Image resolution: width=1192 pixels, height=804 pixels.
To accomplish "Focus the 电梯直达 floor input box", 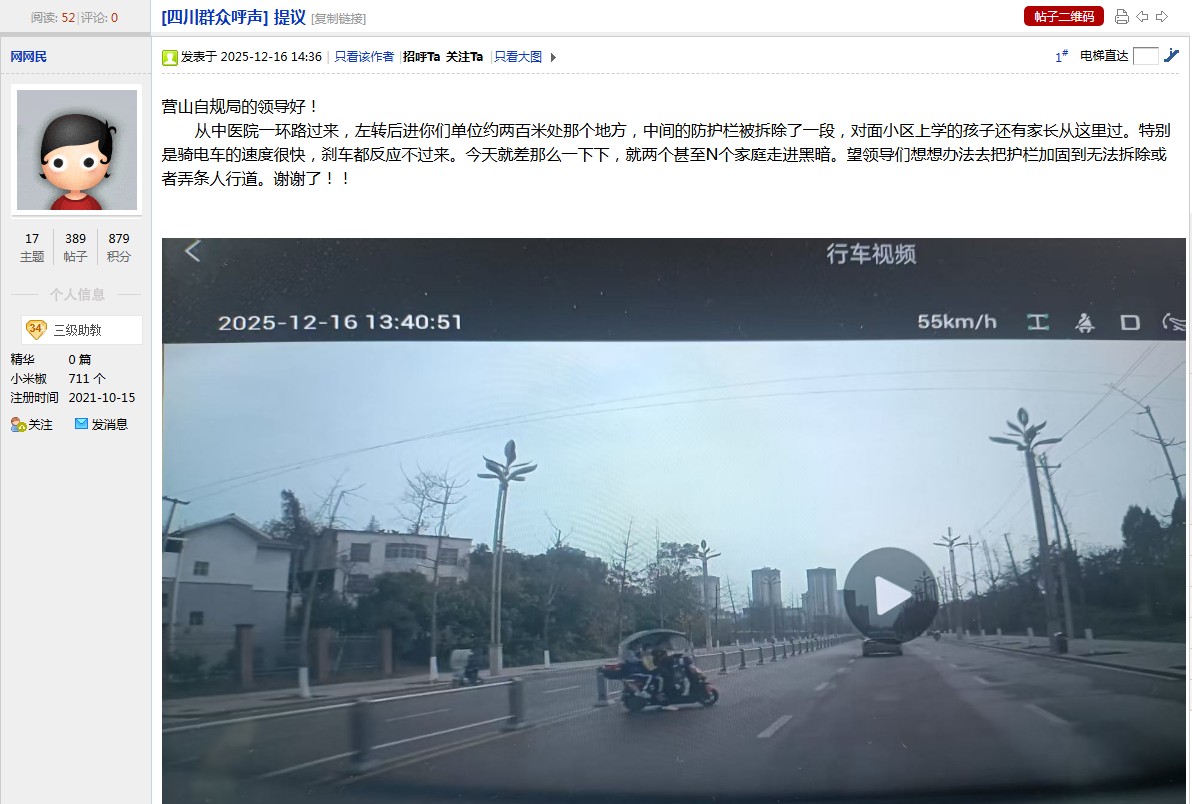I will pyautogui.click(x=1145, y=55).
